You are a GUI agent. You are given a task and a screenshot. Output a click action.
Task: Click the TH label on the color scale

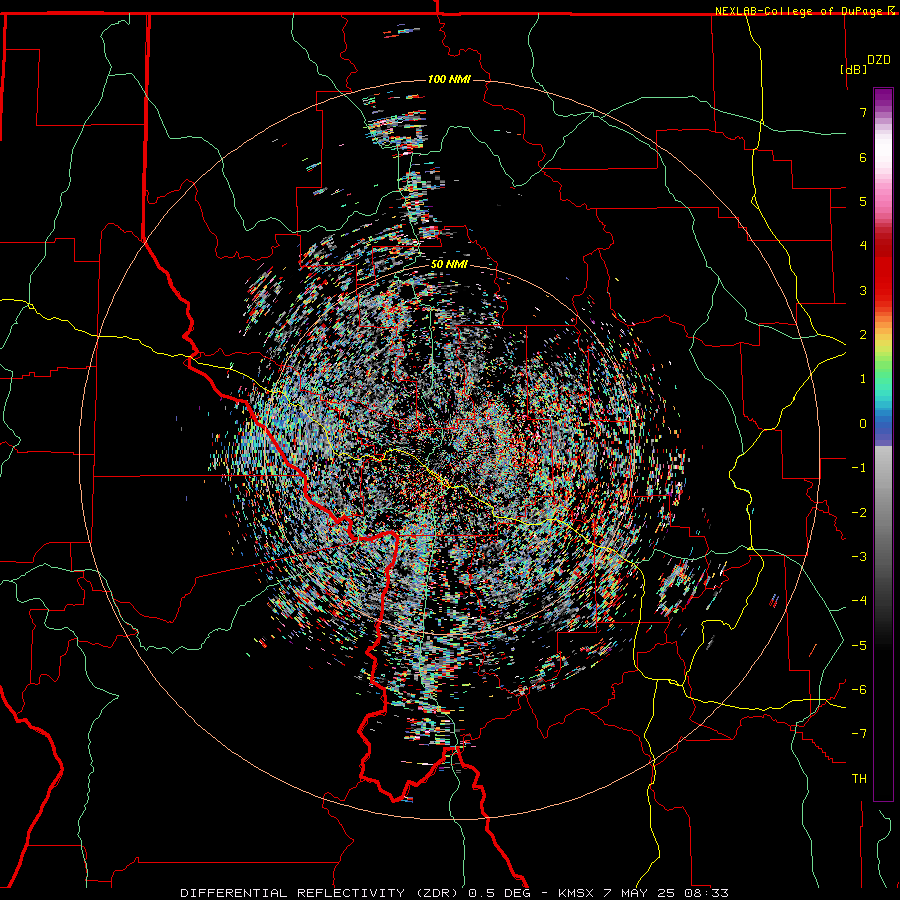point(859,778)
